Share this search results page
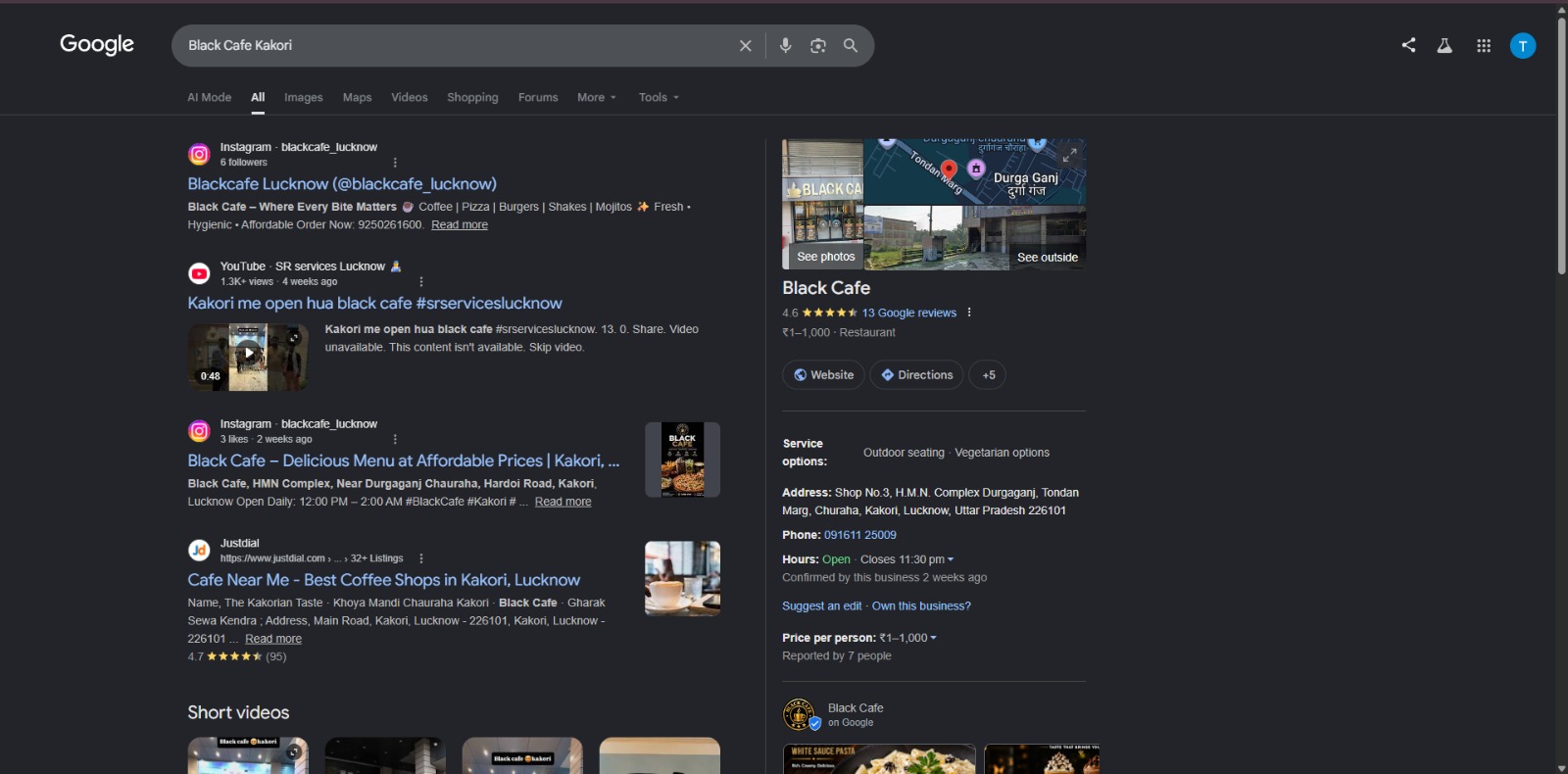Screen dimensions: 1568x774 (1408, 45)
